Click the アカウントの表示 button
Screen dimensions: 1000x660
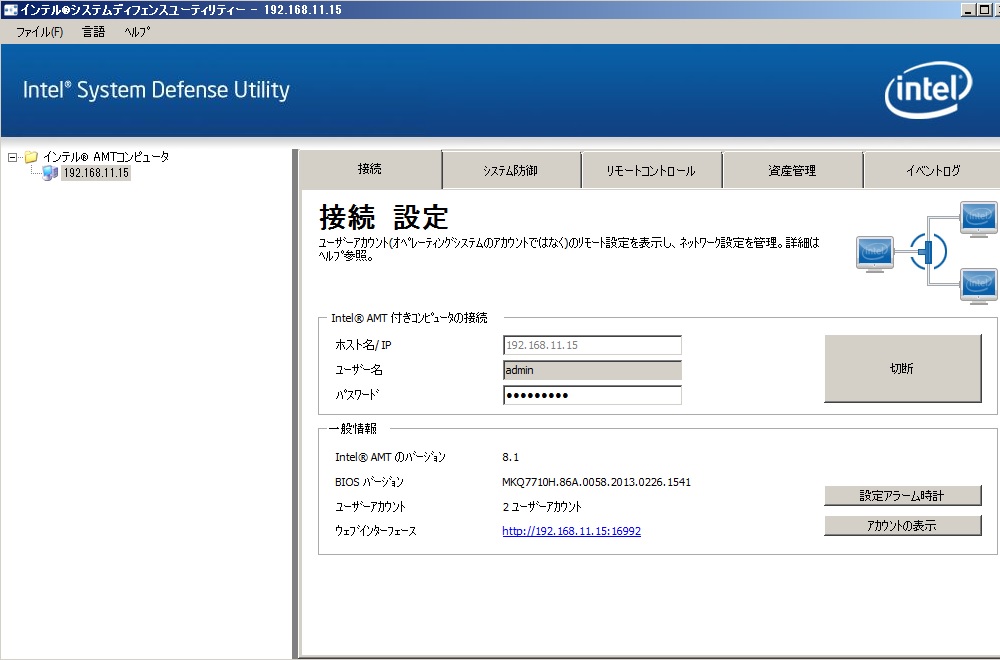click(x=902, y=525)
